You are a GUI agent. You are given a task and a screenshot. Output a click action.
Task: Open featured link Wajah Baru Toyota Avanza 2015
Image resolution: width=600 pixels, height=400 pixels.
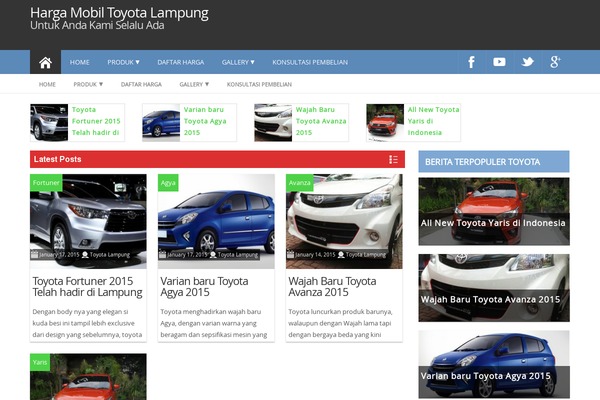point(321,121)
